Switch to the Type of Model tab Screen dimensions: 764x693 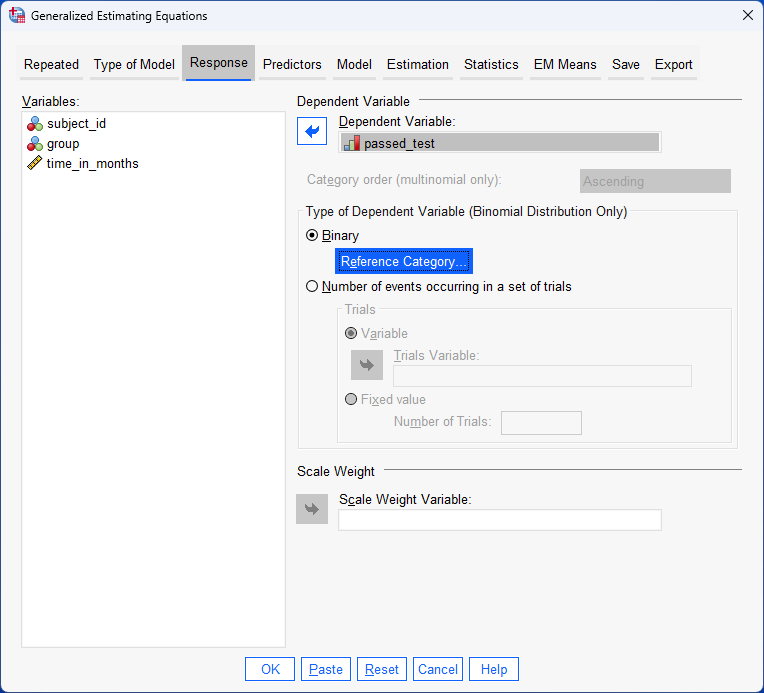coord(134,64)
